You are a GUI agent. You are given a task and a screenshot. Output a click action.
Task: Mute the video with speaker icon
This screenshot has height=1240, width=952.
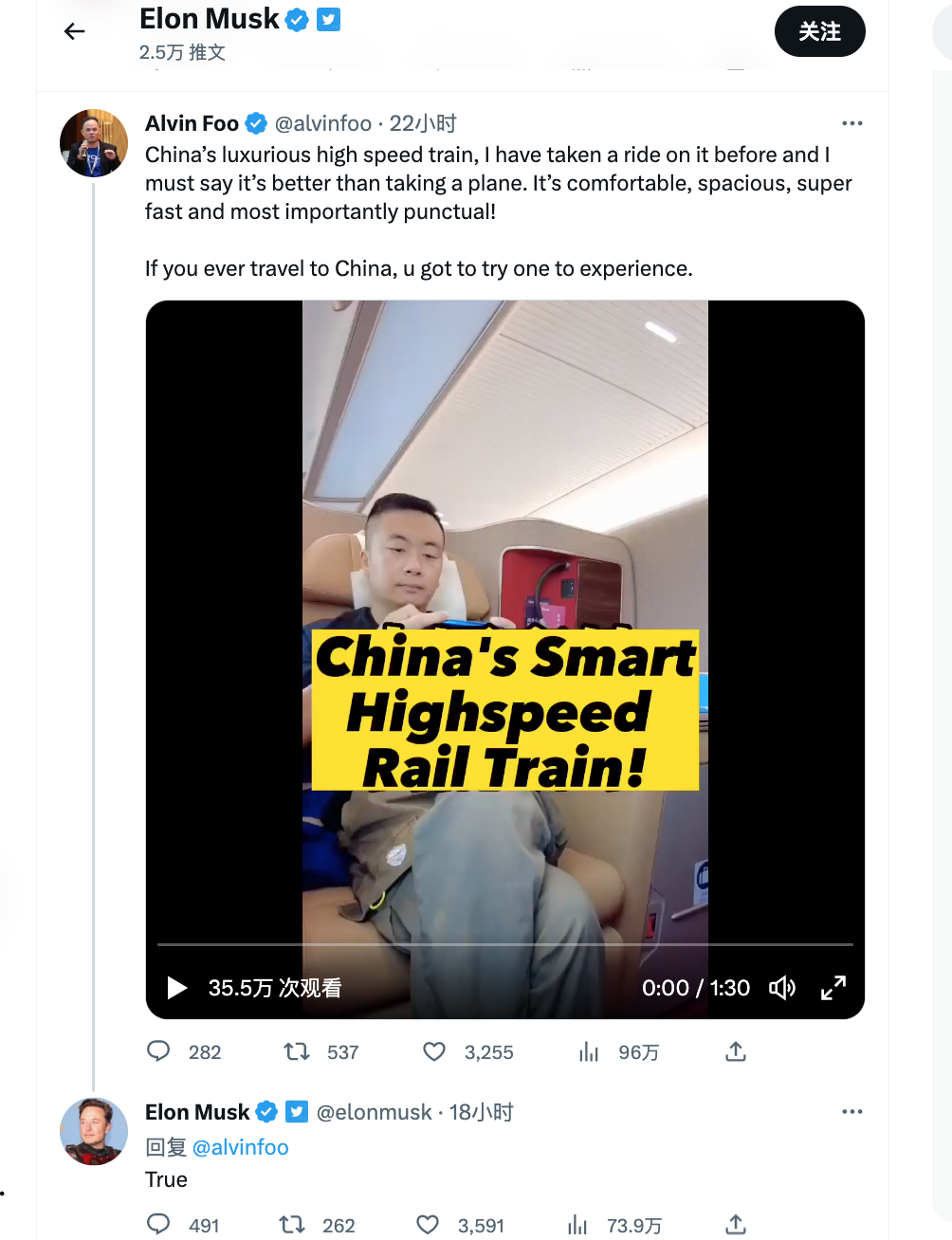782,988
